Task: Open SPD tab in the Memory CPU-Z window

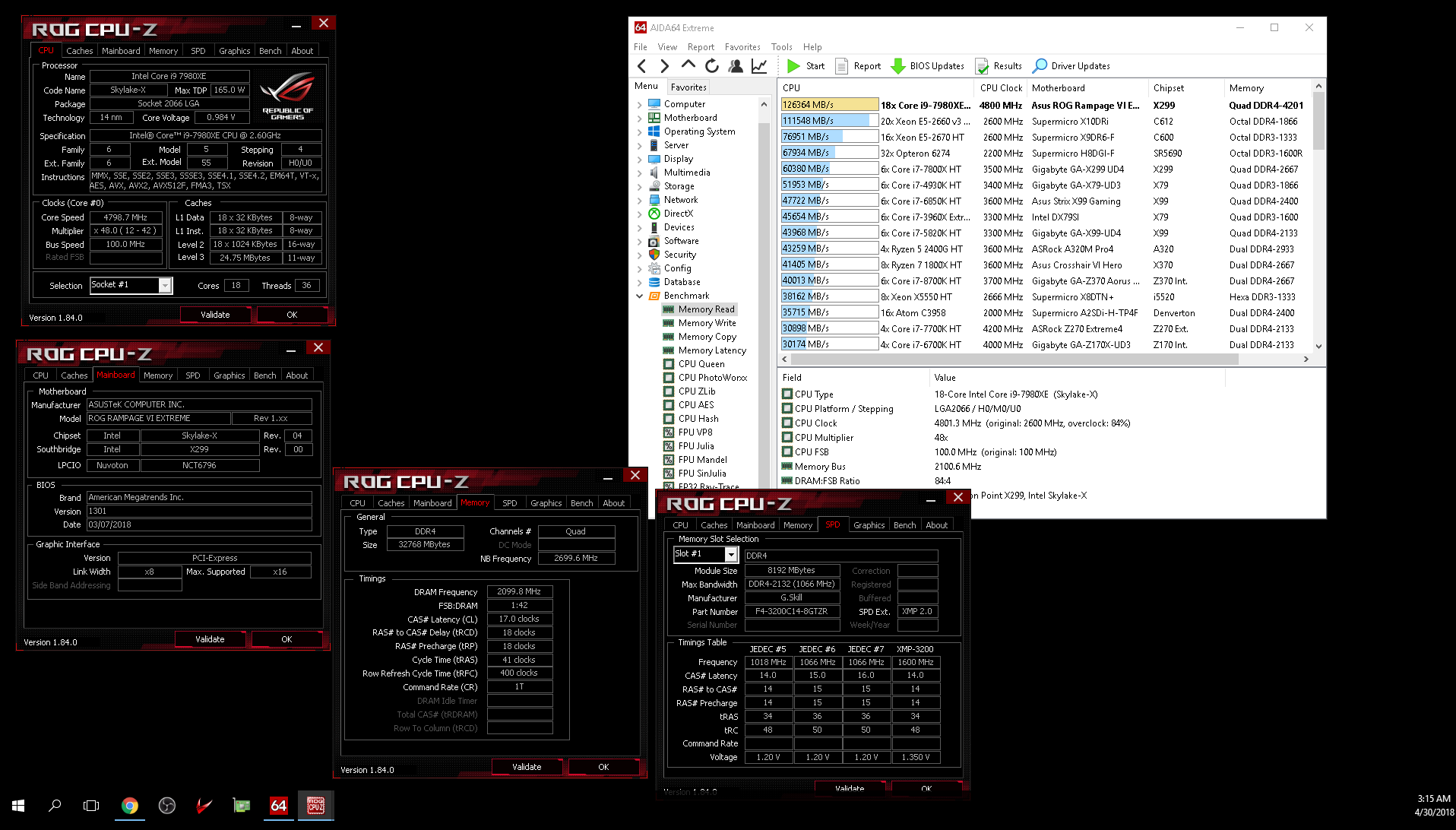Action: coord(510,503)
